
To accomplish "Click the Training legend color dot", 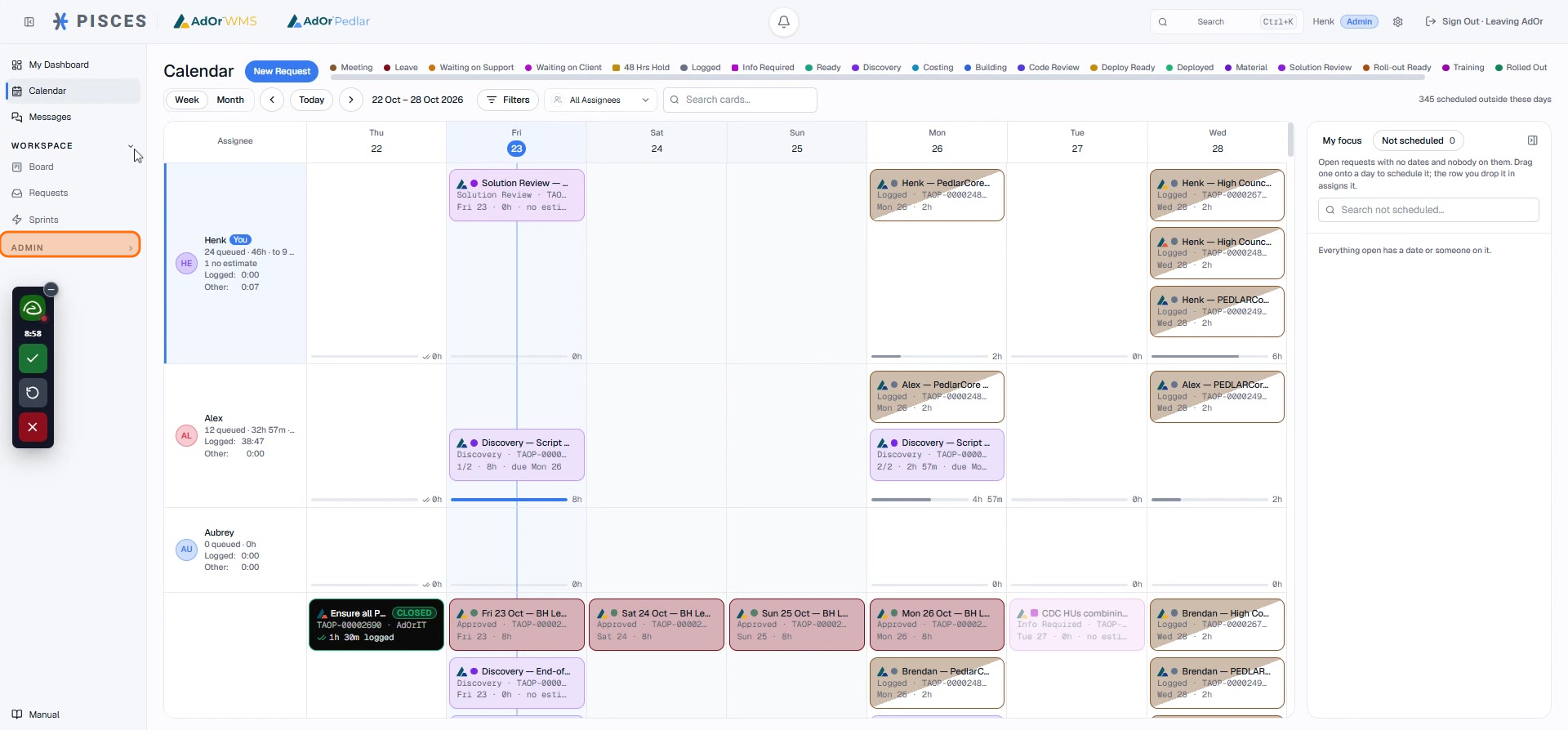I will click(1446, 68).
